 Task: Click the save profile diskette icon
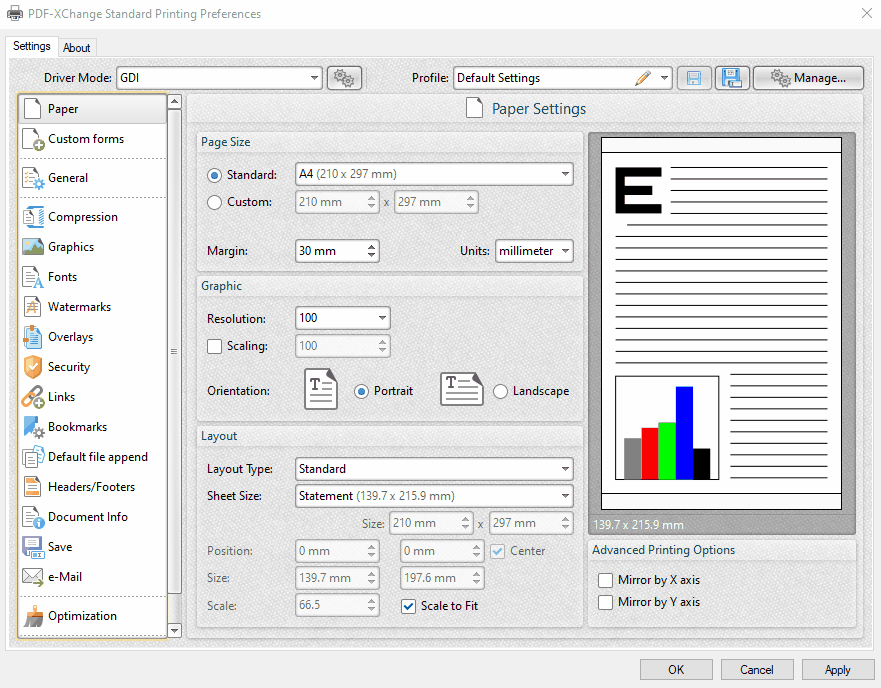click(x=694, y=77)
